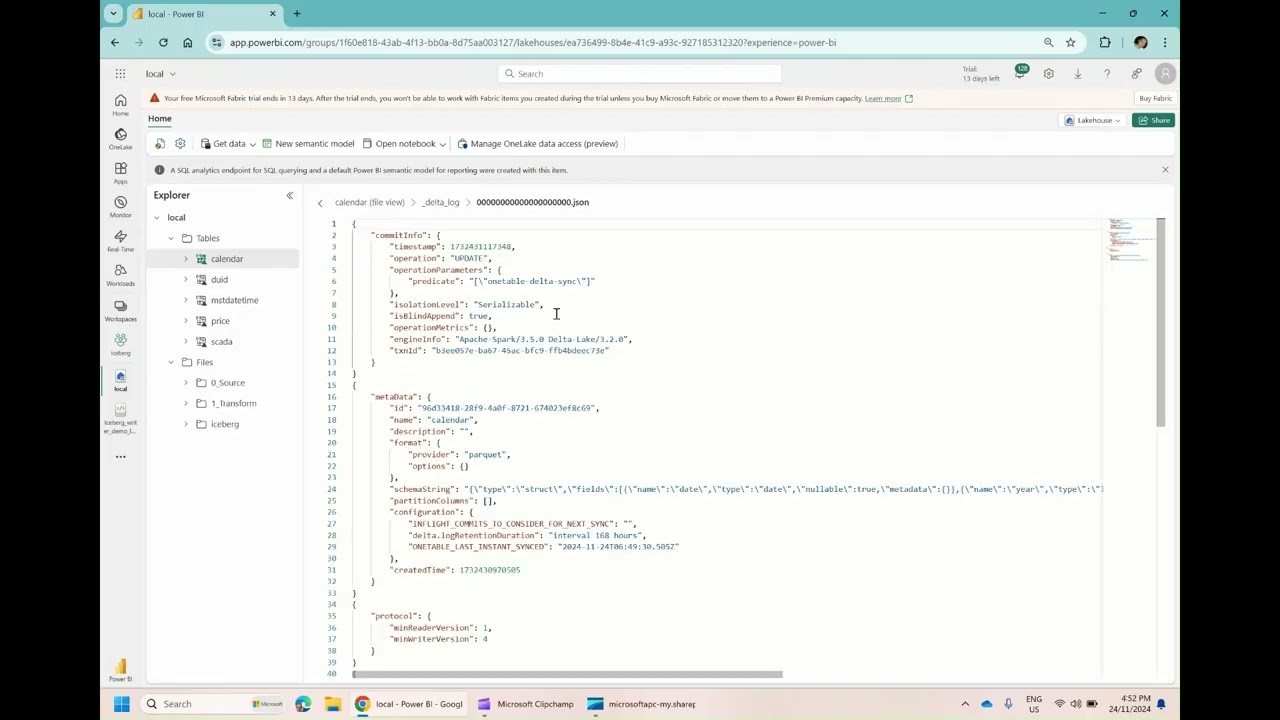This screenshot has height=720, width=1280.
Task: Open OneLake from the left navigation
Action: click(x=120, y=138)
